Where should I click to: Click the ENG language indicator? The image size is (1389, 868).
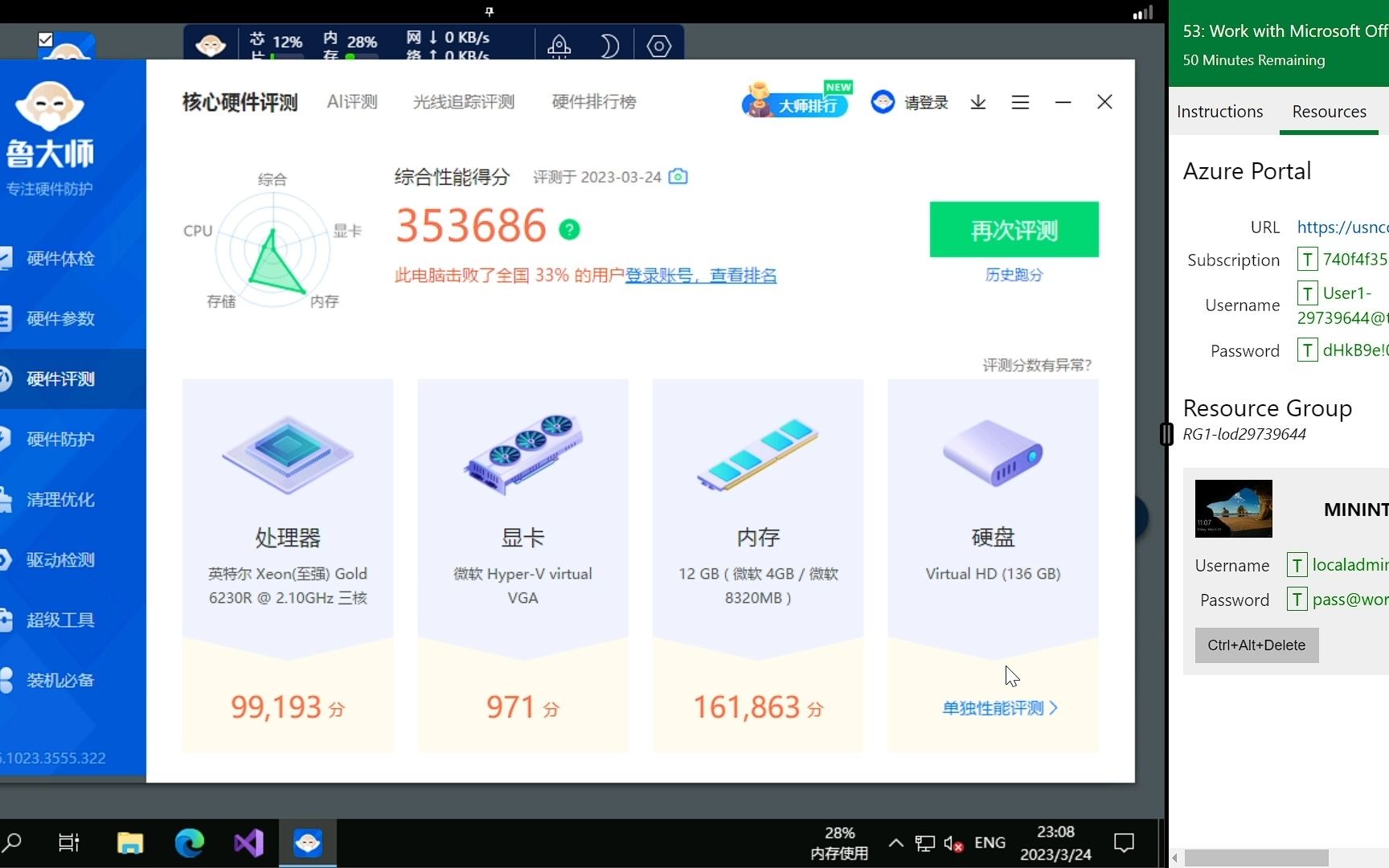[x=990, y=842]
